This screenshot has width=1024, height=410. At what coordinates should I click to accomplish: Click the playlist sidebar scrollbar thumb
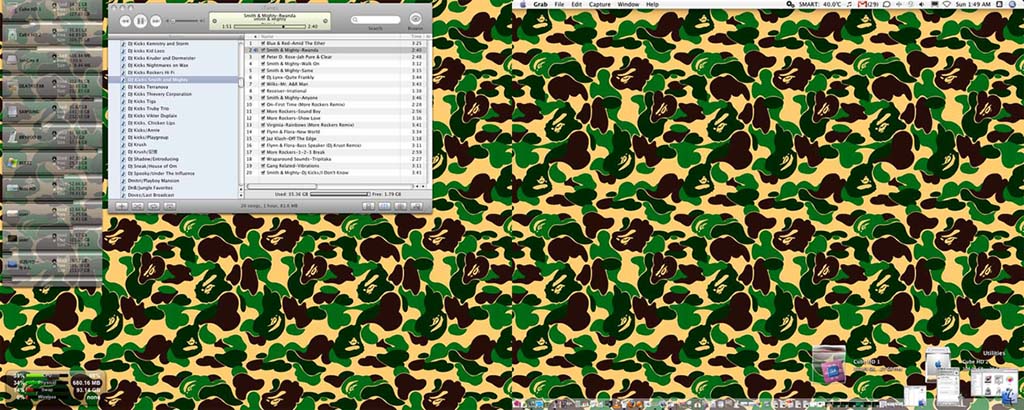[241, 82]
